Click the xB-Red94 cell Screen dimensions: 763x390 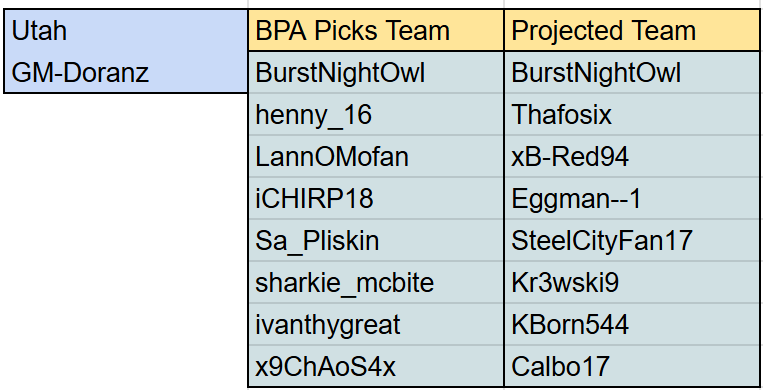click(x=632, y=156)
